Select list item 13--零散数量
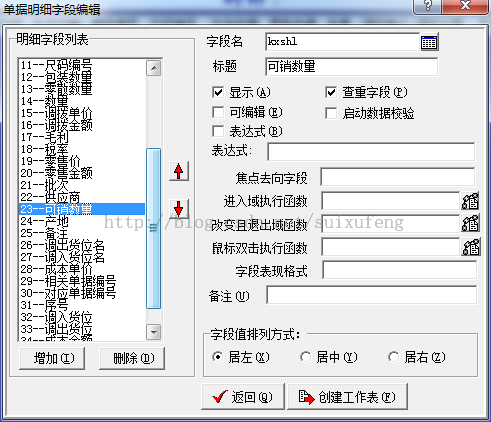This screenshot has width=491, height=422. (82, 89)
